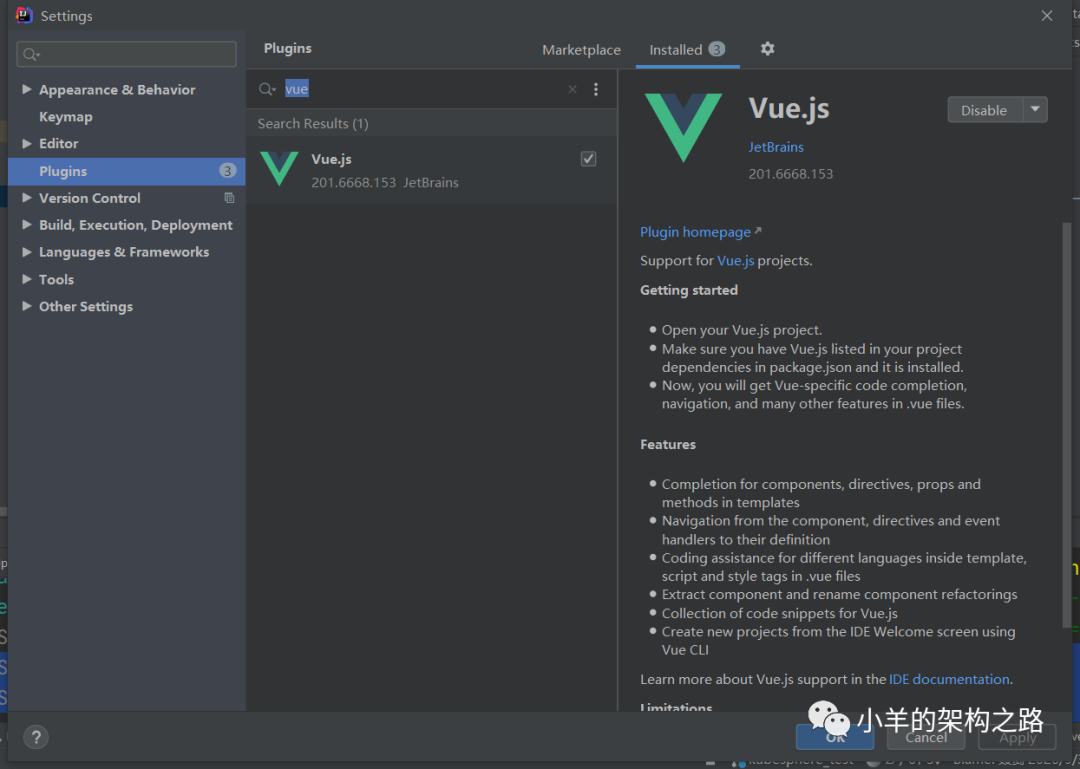Viewport: 1080px width, 769px height.
Task: Click the plugins settings gear icon
Action: coord(767,49)
